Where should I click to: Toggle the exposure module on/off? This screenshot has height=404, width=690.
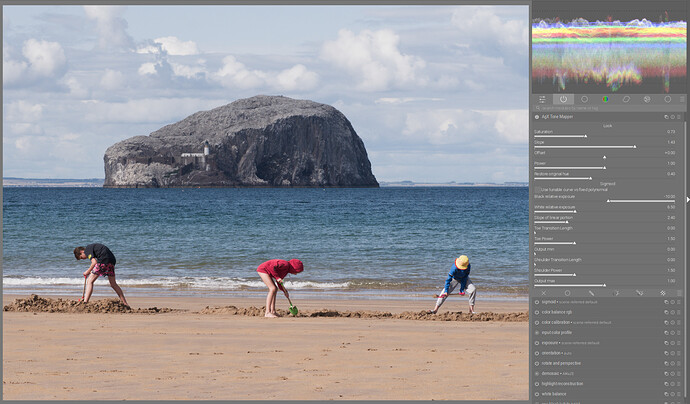pyautogui.click(x=536, y=343)
